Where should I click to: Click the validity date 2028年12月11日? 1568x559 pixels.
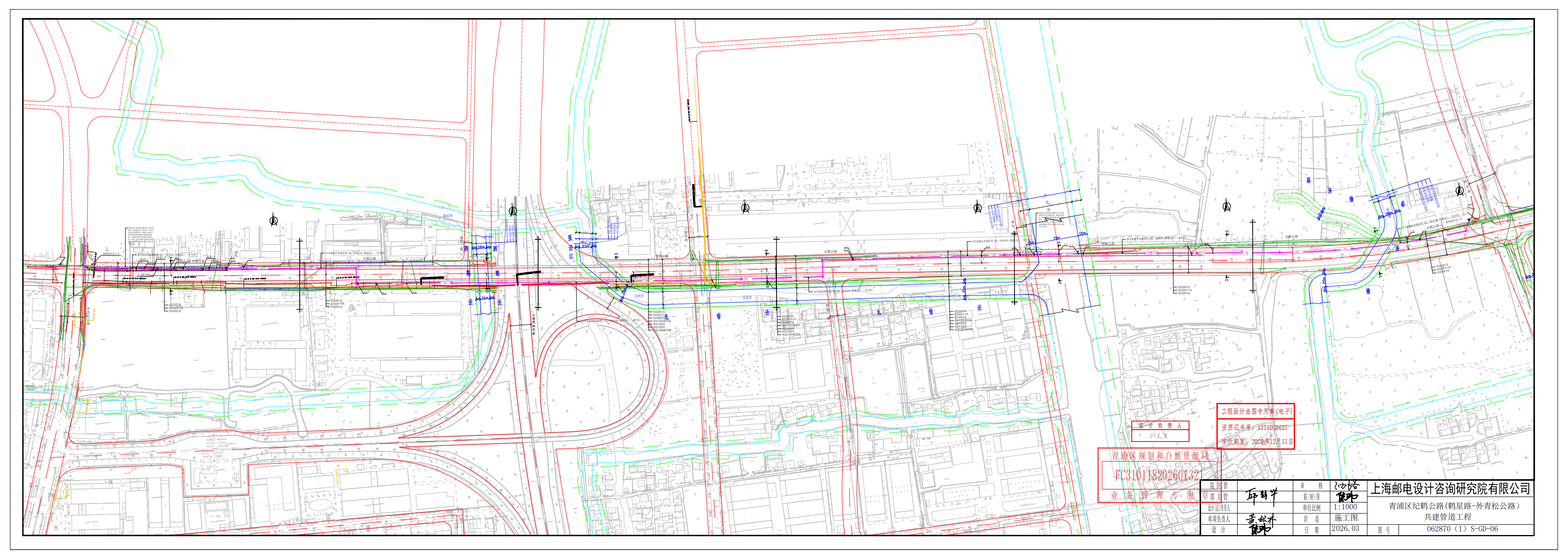pos(1271,441)
